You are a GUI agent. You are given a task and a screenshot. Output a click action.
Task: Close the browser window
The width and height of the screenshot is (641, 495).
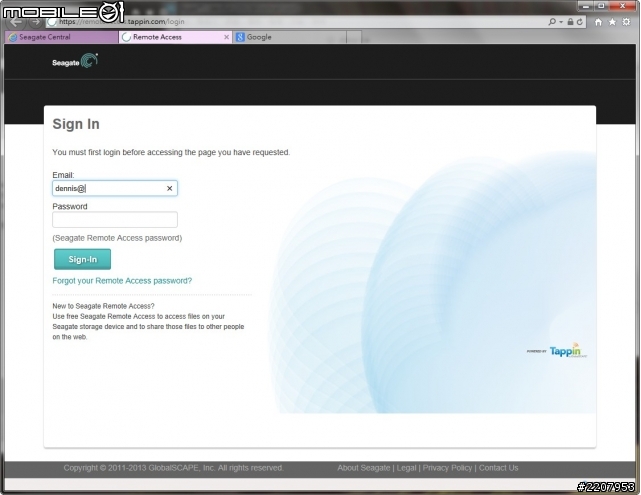click(x=623, y=6)
